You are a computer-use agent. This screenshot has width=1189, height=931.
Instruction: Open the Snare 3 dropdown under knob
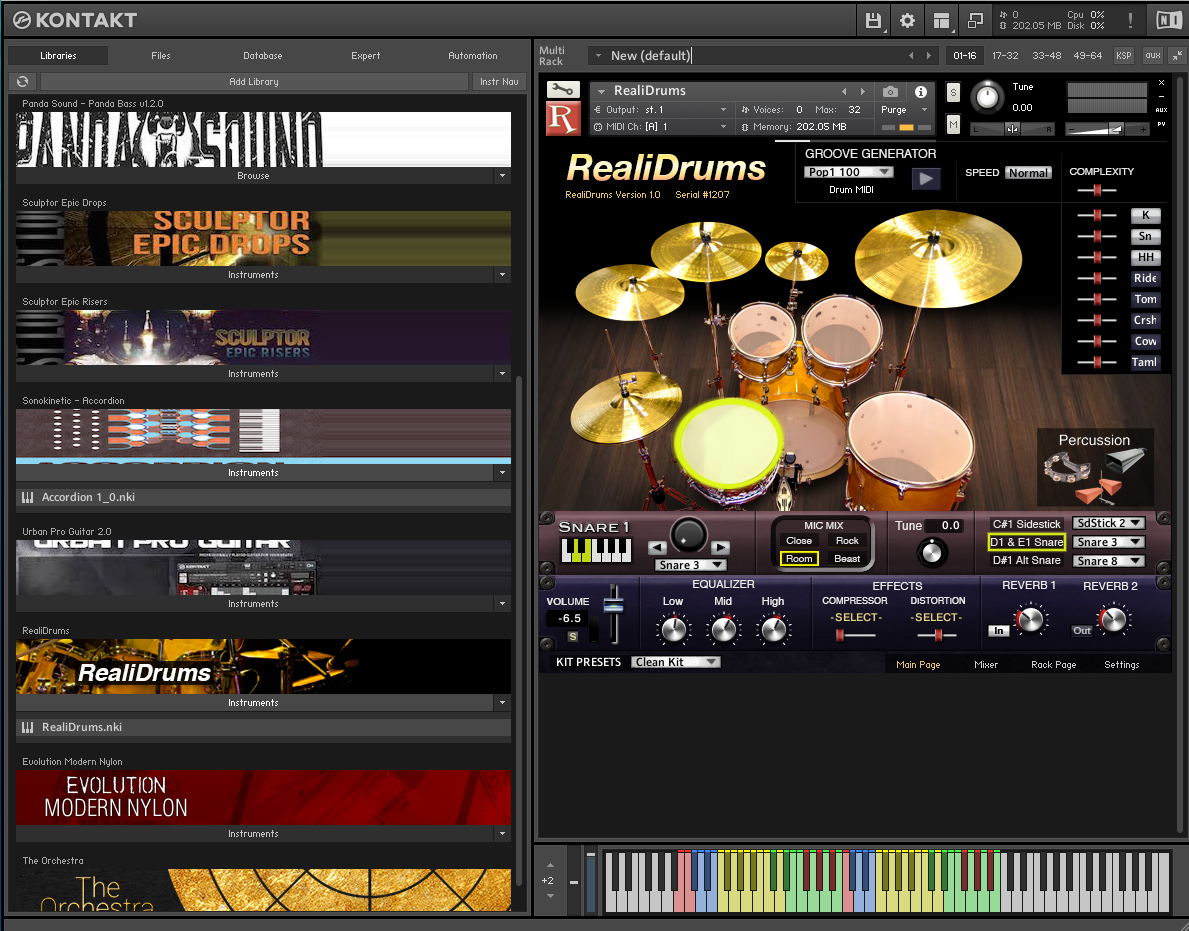point(690,565)
